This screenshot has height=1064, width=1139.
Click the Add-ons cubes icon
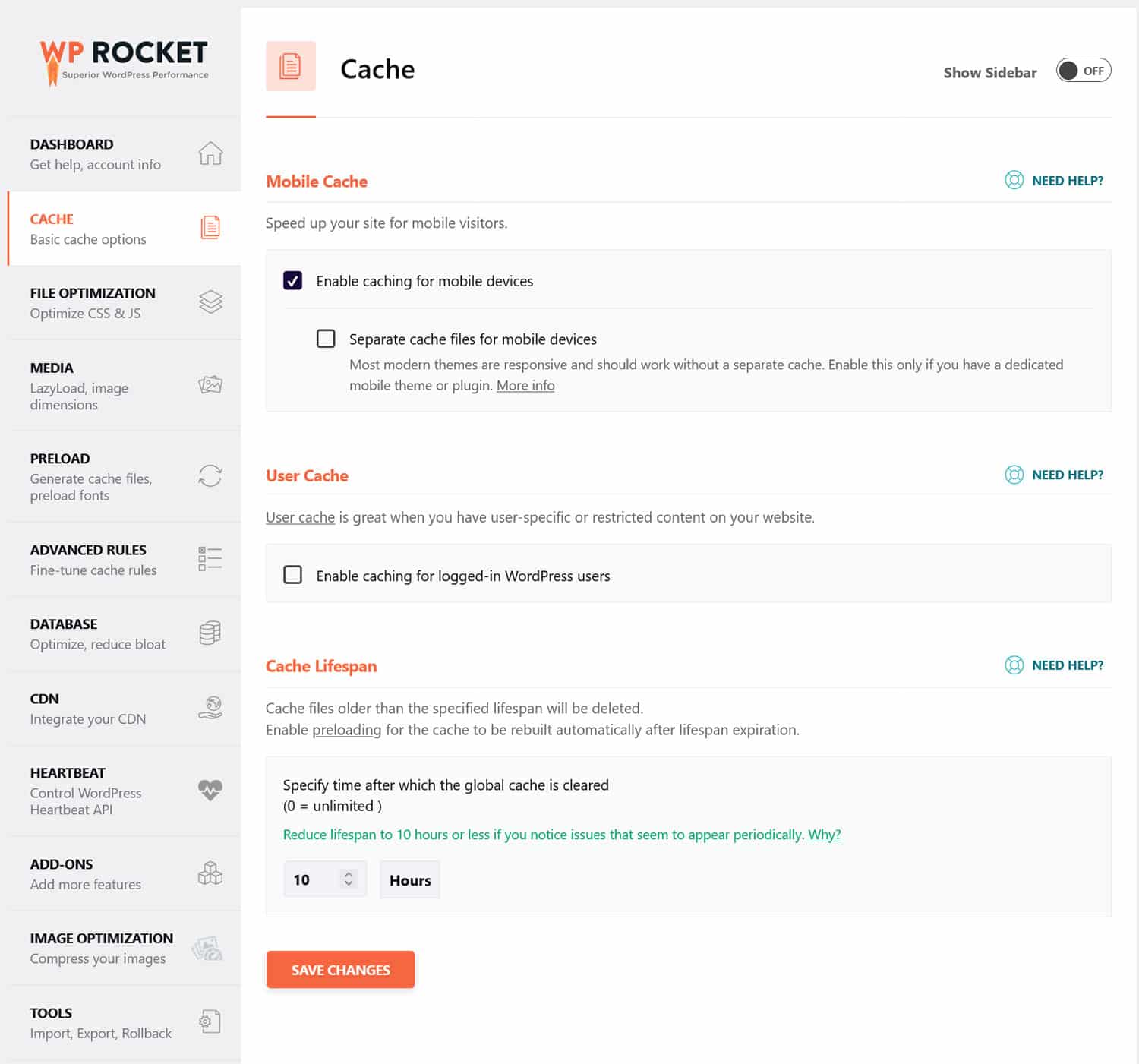point(210,873)
